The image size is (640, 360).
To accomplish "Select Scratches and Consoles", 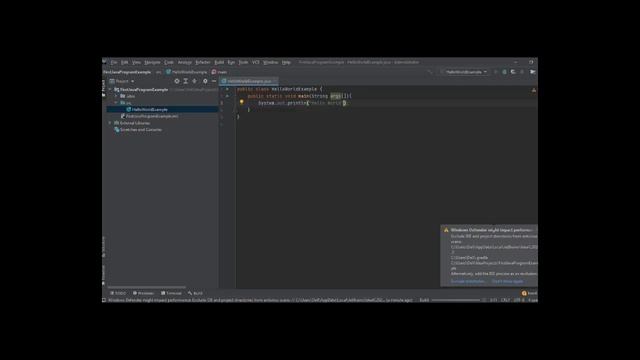I will [x=138, y=129].
